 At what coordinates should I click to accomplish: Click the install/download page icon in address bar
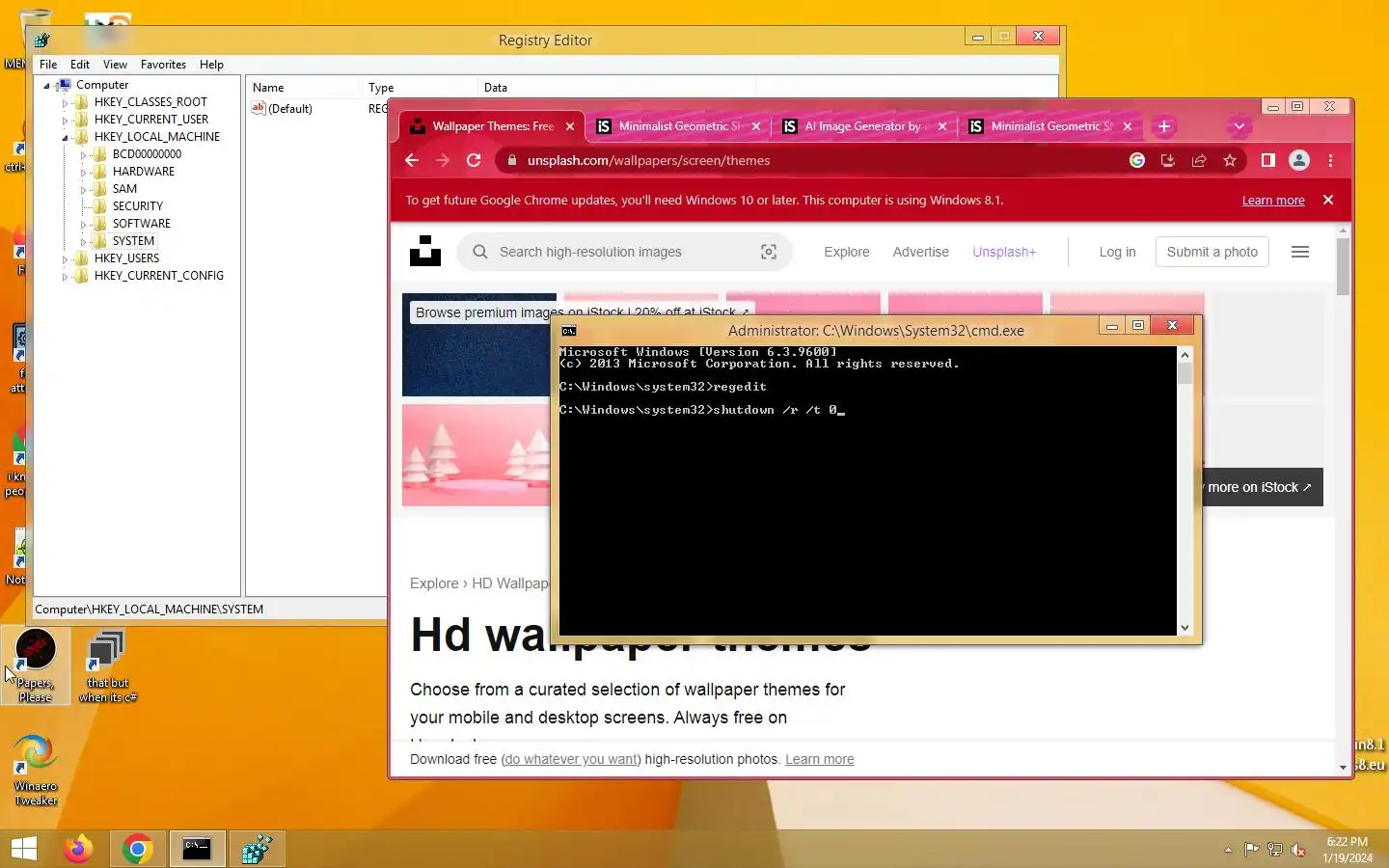(1168, 160)
